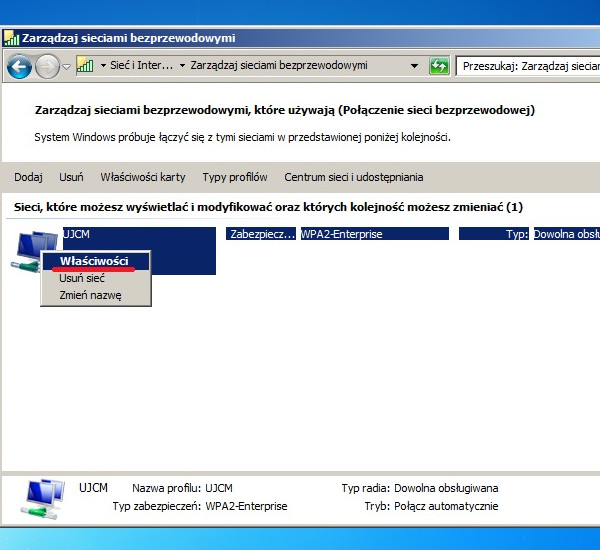Click the signal bars icon in address bar
This screenshot has width=600, height=550.
click(85, 66)
